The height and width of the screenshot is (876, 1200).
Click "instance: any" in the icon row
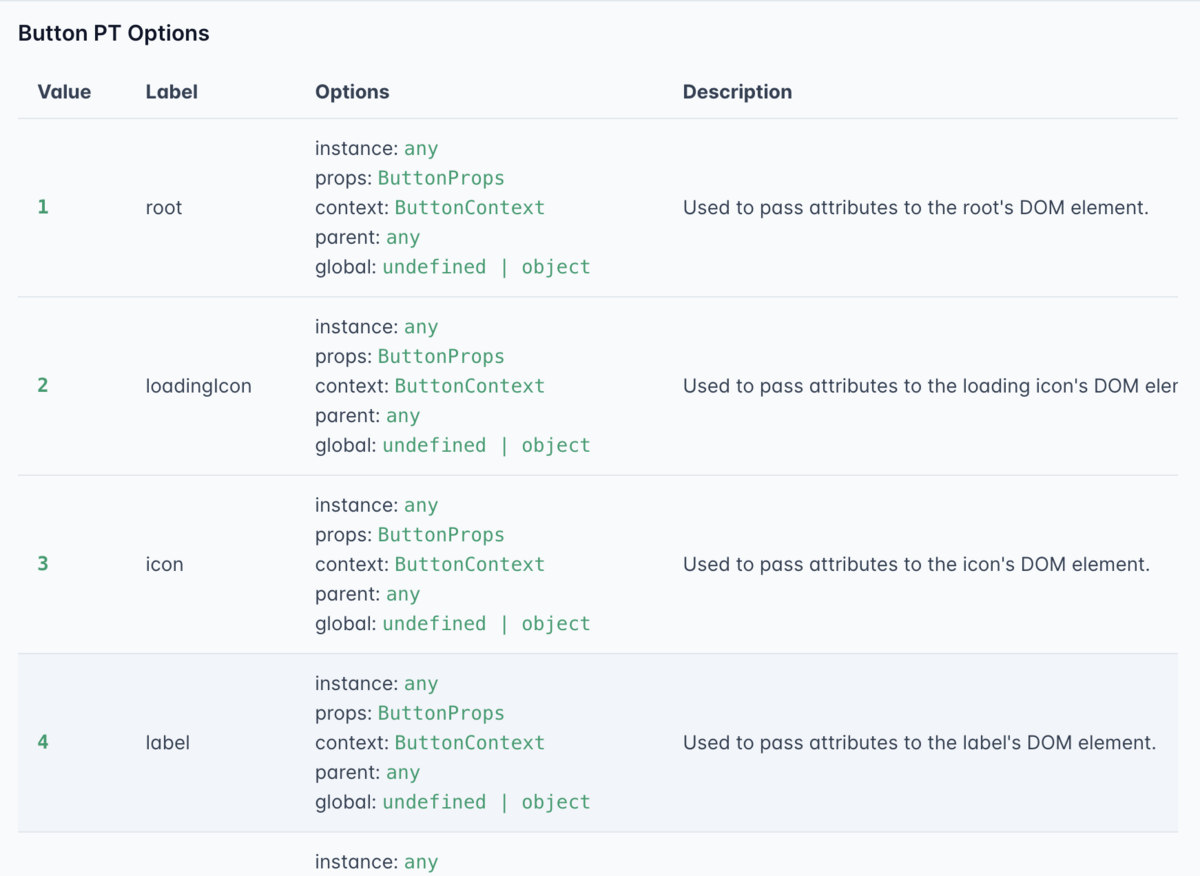pos(377,505)
